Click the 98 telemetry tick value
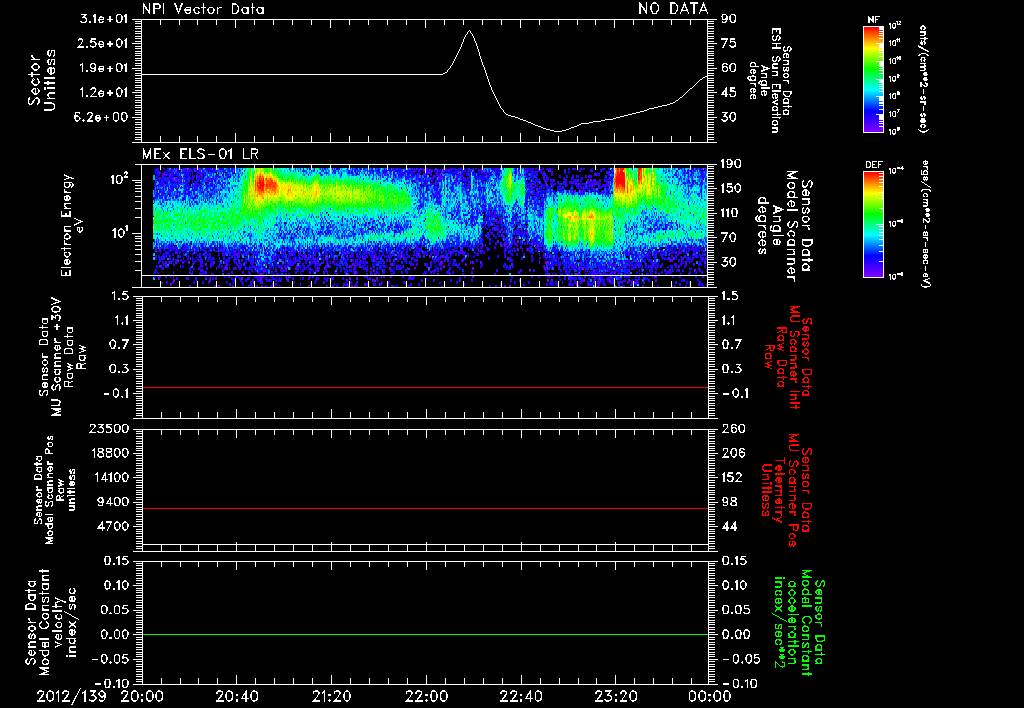Image resolution: width=1024 pixels, height=708 pixels. (x=729, y=502)
